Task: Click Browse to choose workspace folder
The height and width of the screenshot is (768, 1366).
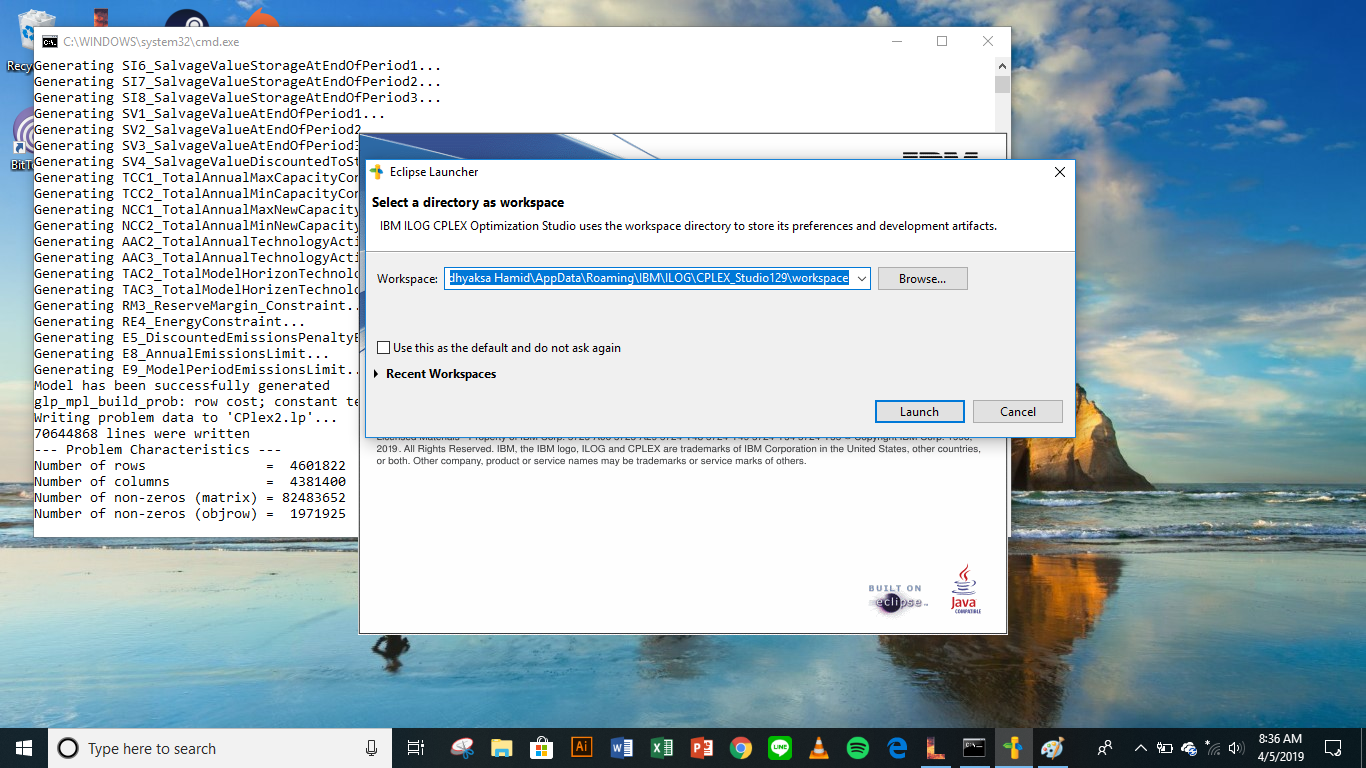Action: 922,278
